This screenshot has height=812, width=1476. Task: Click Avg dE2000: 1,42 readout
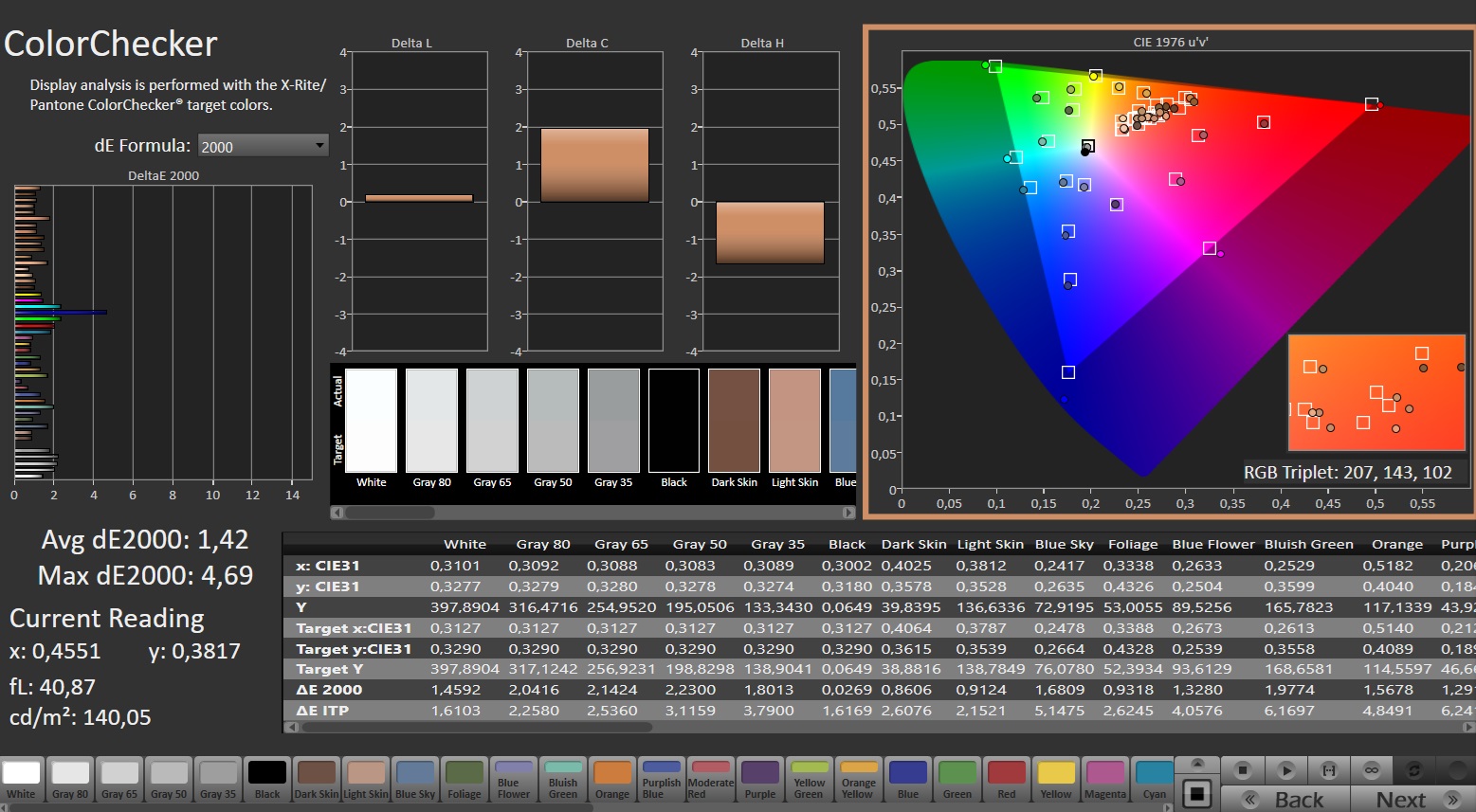(145, 540)
